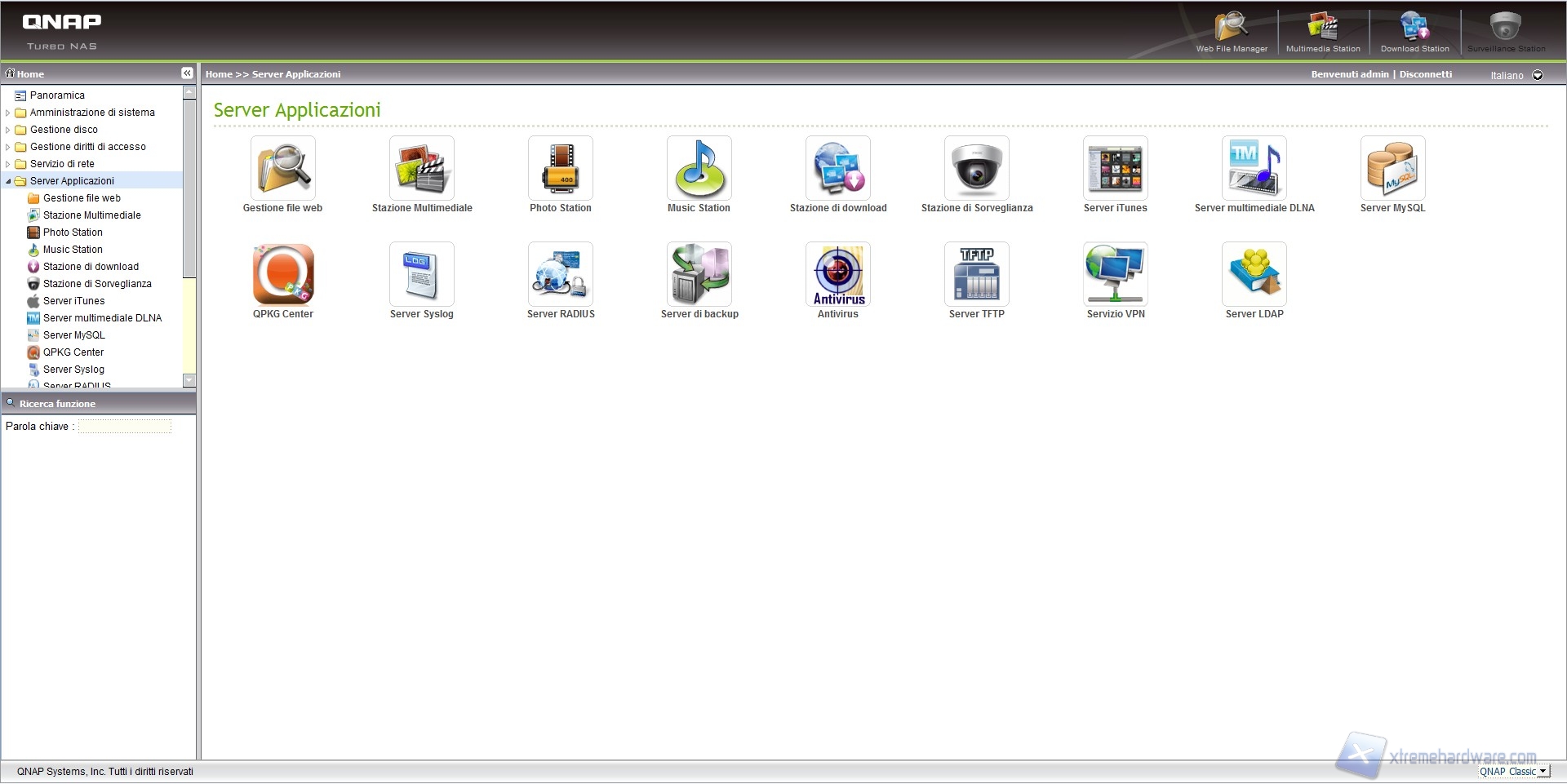Launch the Server TFTP icon
Screen dimensions: 1567x784
[x=976, y=275]
